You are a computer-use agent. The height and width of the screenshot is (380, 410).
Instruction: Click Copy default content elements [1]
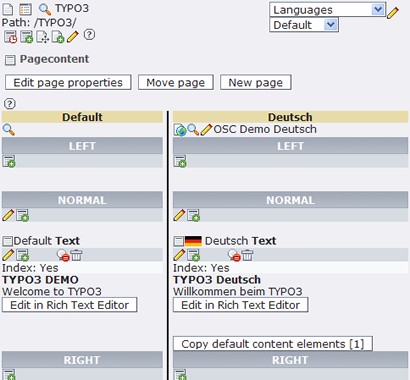point(273,344)
